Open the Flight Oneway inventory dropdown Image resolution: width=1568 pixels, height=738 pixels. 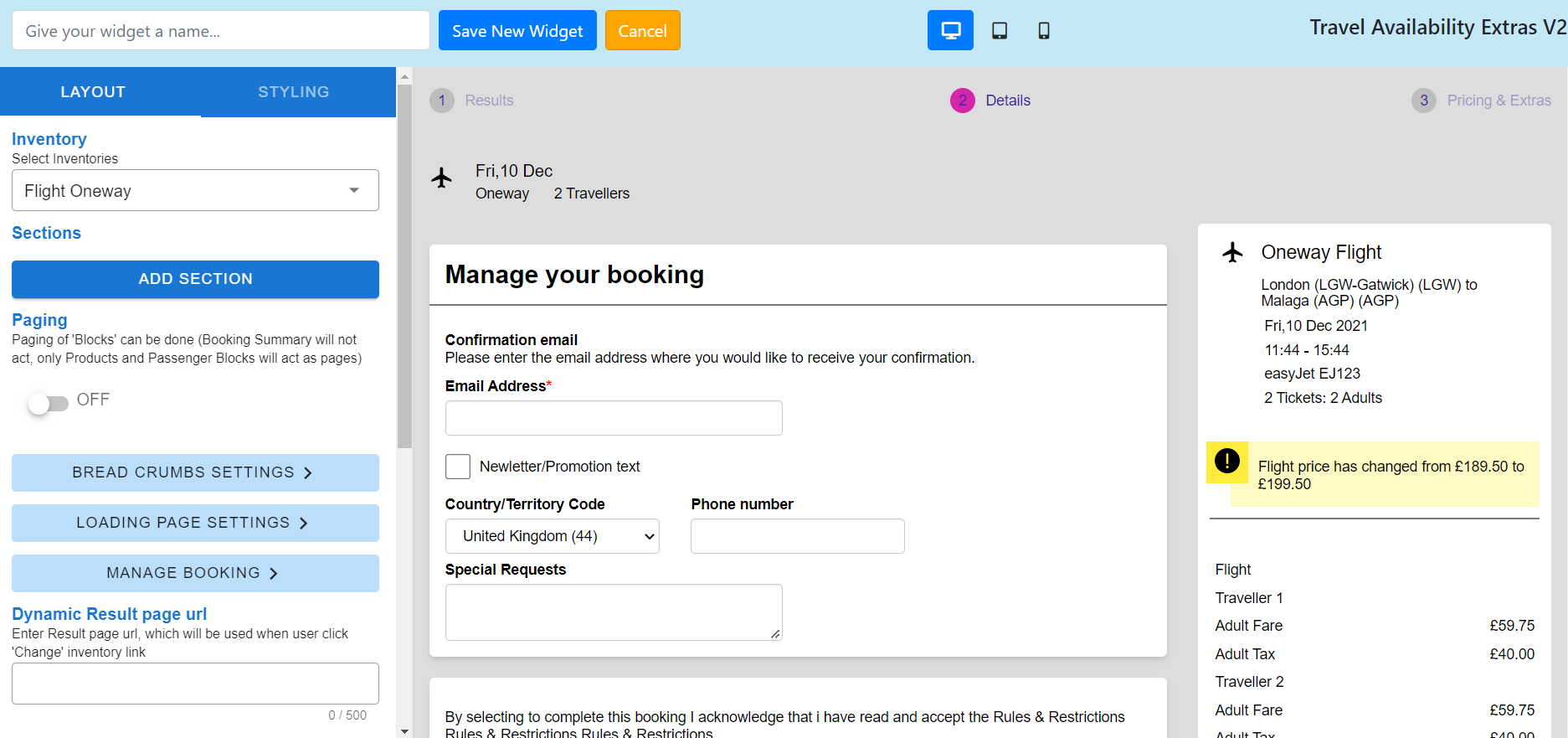195,191
